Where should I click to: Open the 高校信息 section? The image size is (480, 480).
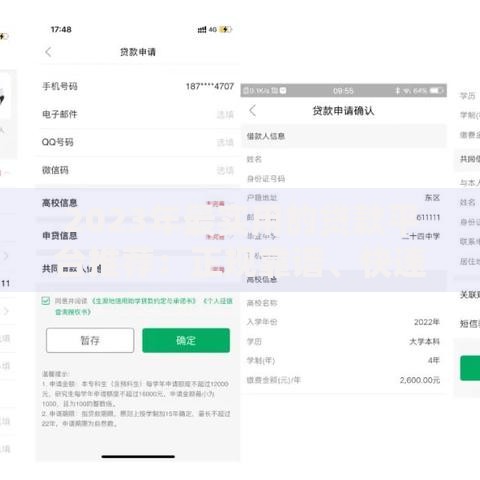pyautogui.click(x=137, y=203)
